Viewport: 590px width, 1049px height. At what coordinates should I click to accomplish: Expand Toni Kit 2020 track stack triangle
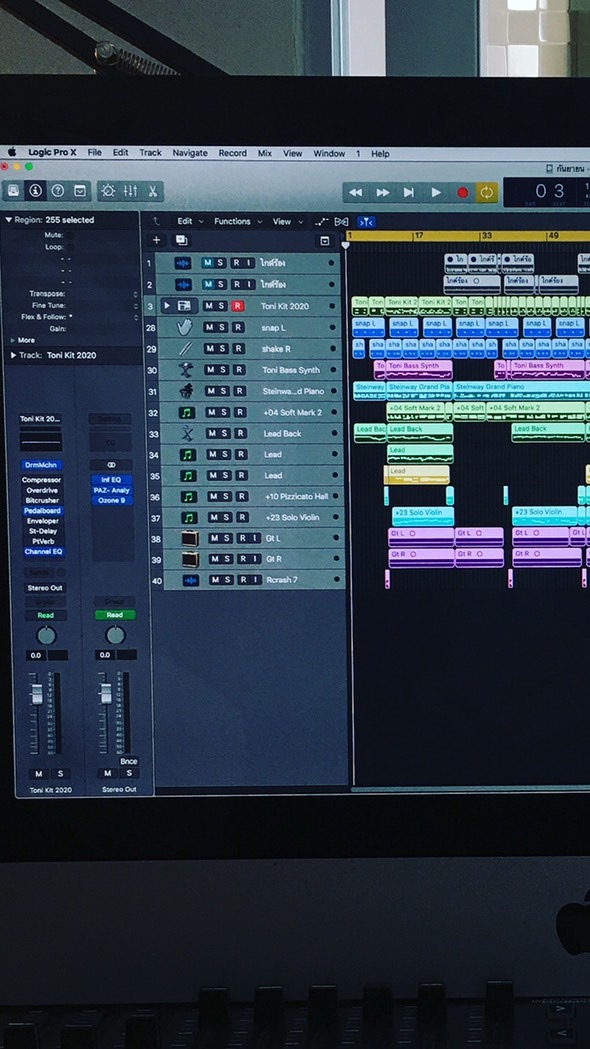point(167,306)
